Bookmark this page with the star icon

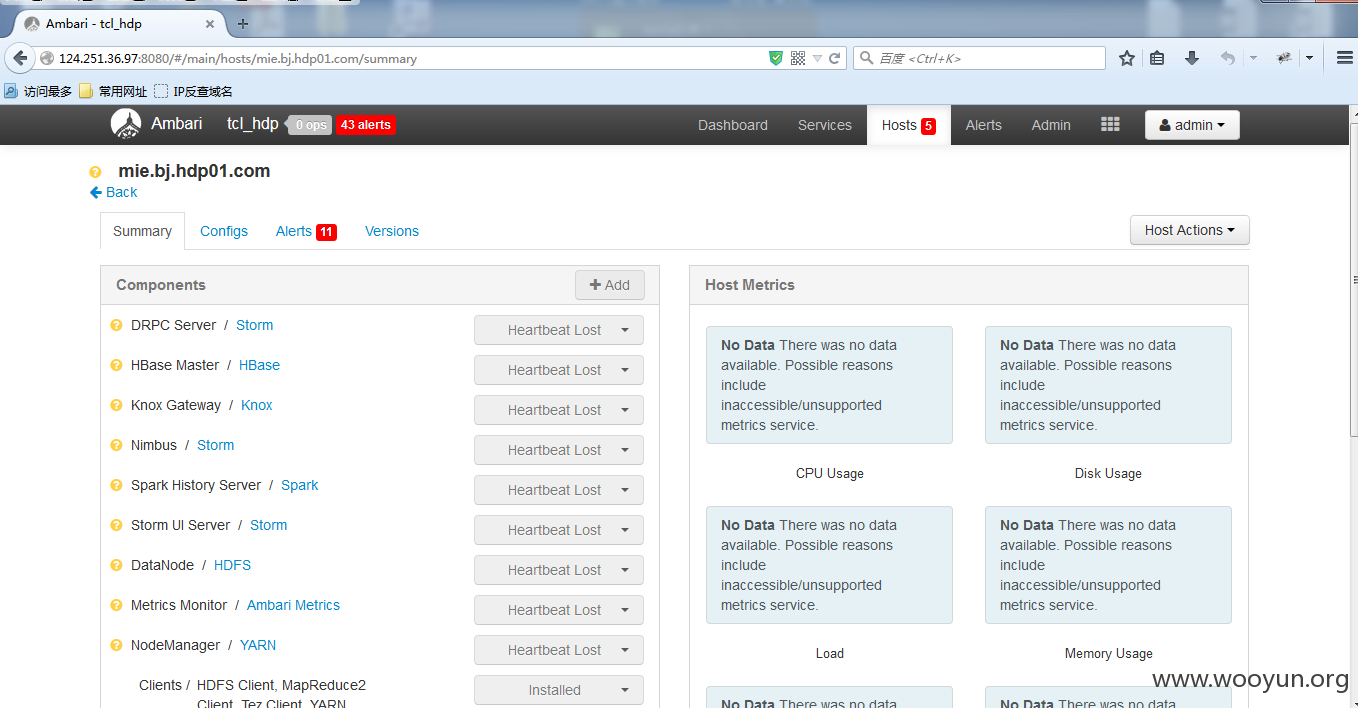click(x=1127, y=58)
